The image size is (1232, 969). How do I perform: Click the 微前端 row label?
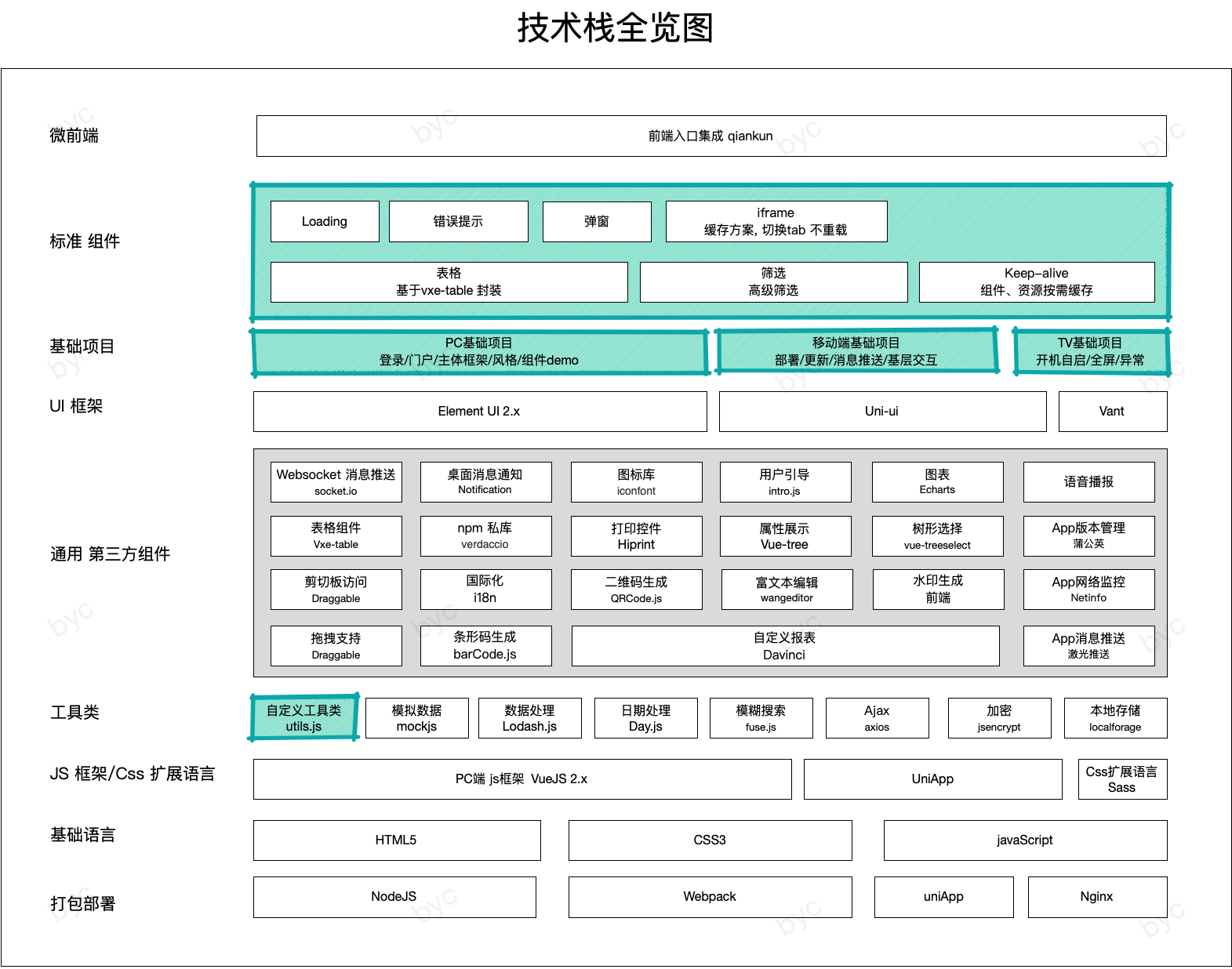75,136
